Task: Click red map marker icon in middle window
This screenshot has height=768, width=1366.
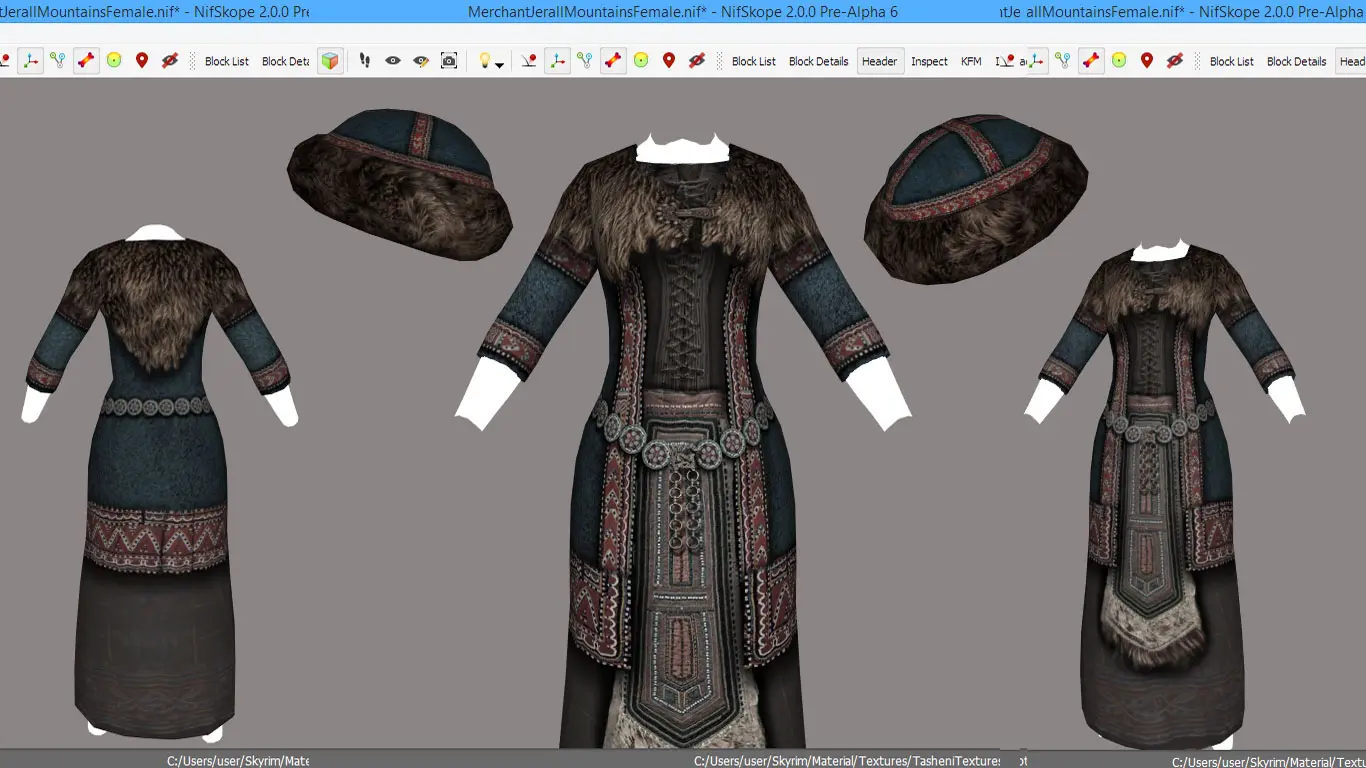Action: click(669, 61)
